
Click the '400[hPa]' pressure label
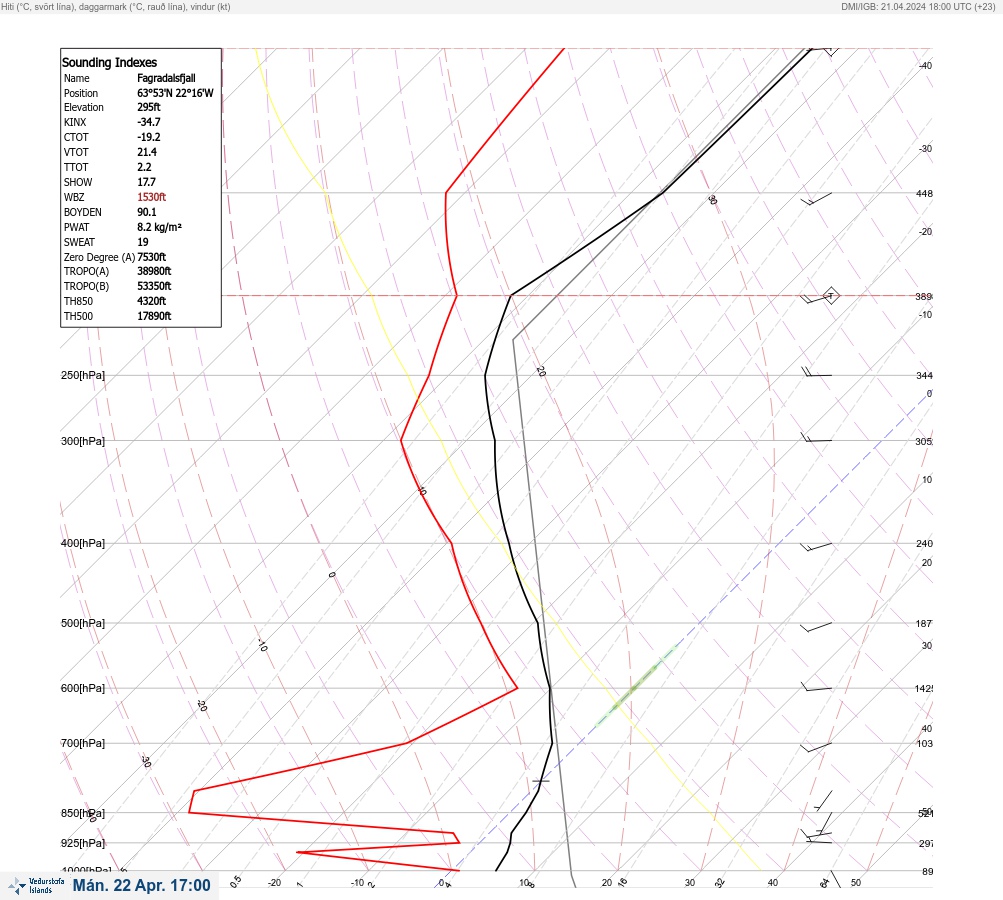pos(83,543)
